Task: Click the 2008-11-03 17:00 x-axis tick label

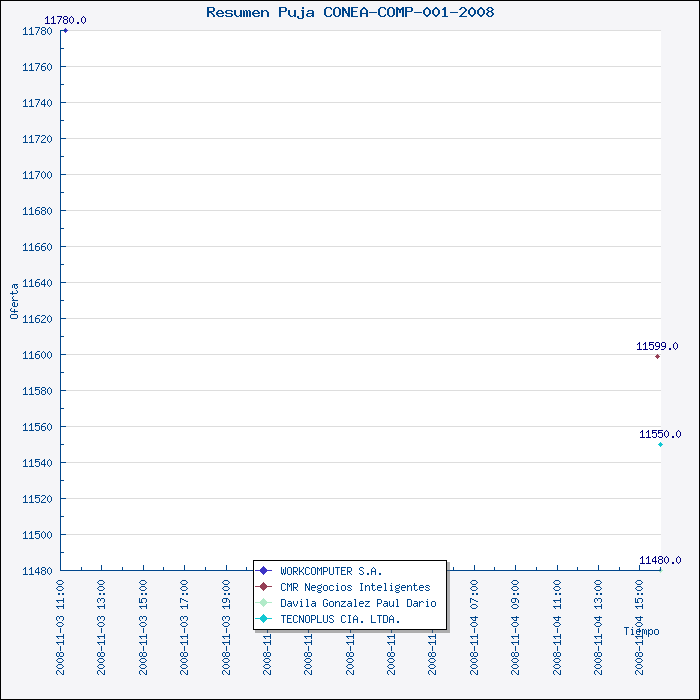Action: pyautogui.click(x=185, y=612)
